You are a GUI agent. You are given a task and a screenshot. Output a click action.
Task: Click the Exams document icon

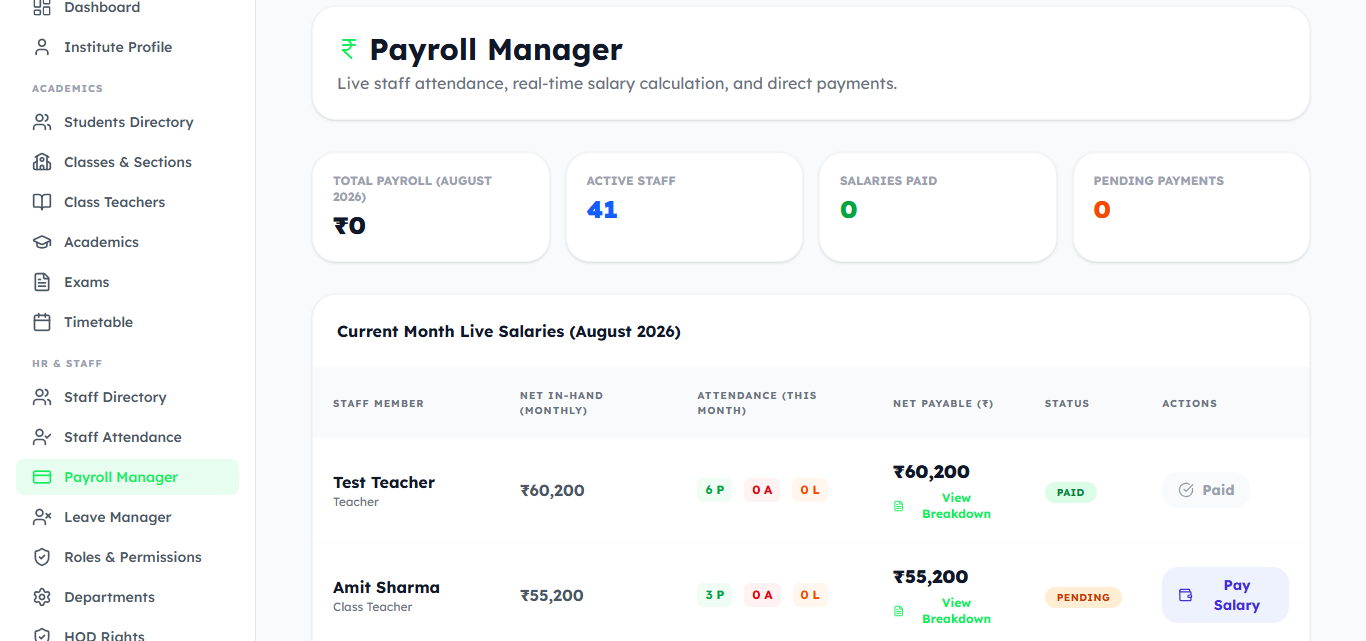(42, 282)
